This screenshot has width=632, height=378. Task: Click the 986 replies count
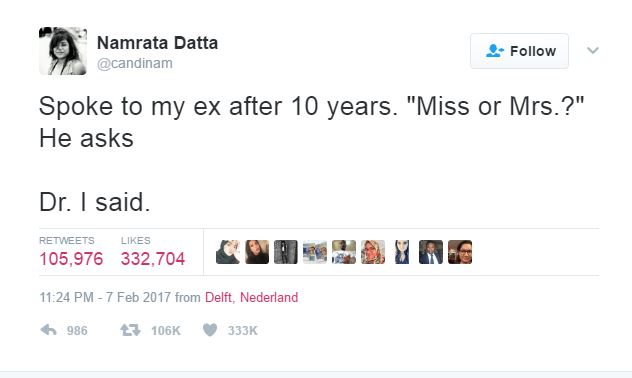point(77,331)
